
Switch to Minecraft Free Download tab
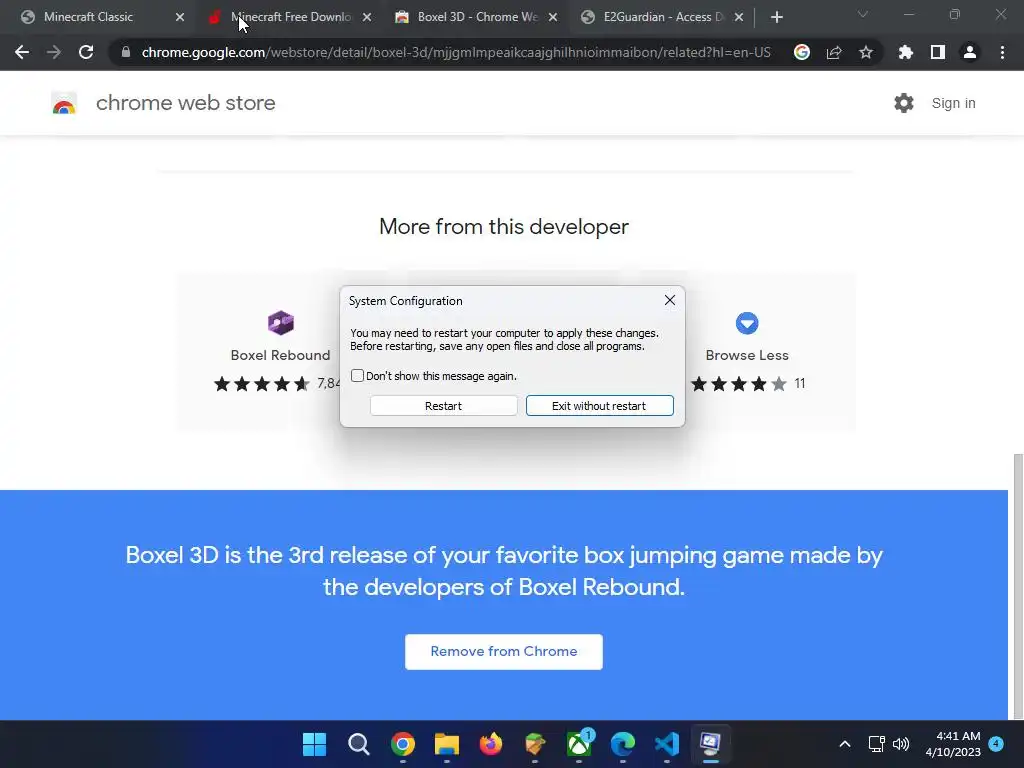(x=290, y=17)
